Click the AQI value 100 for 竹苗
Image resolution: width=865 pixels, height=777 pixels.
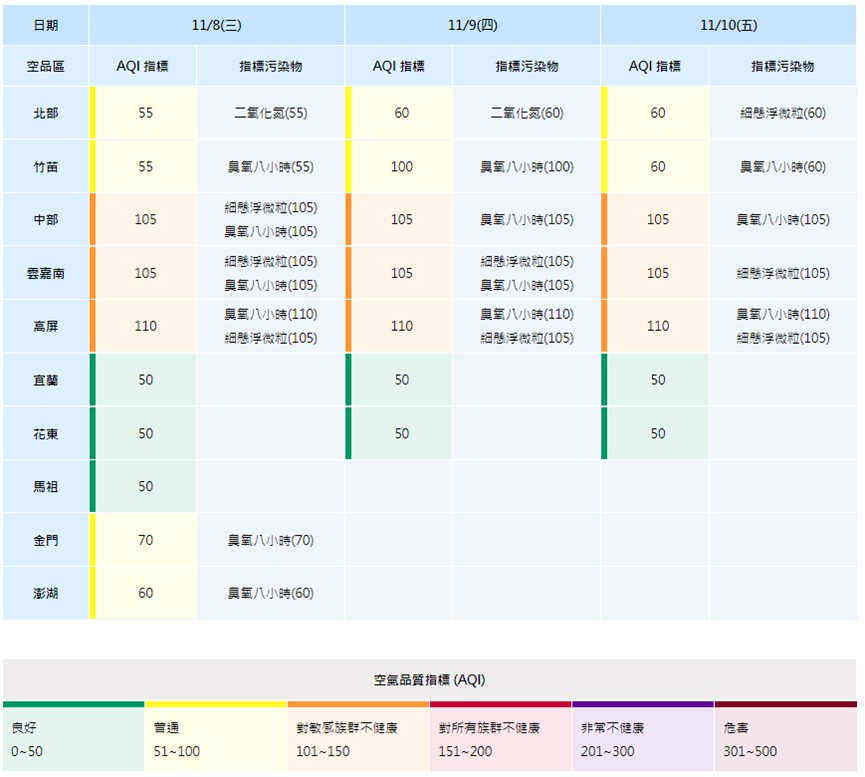pyautogui.click(x=402, y=166)
